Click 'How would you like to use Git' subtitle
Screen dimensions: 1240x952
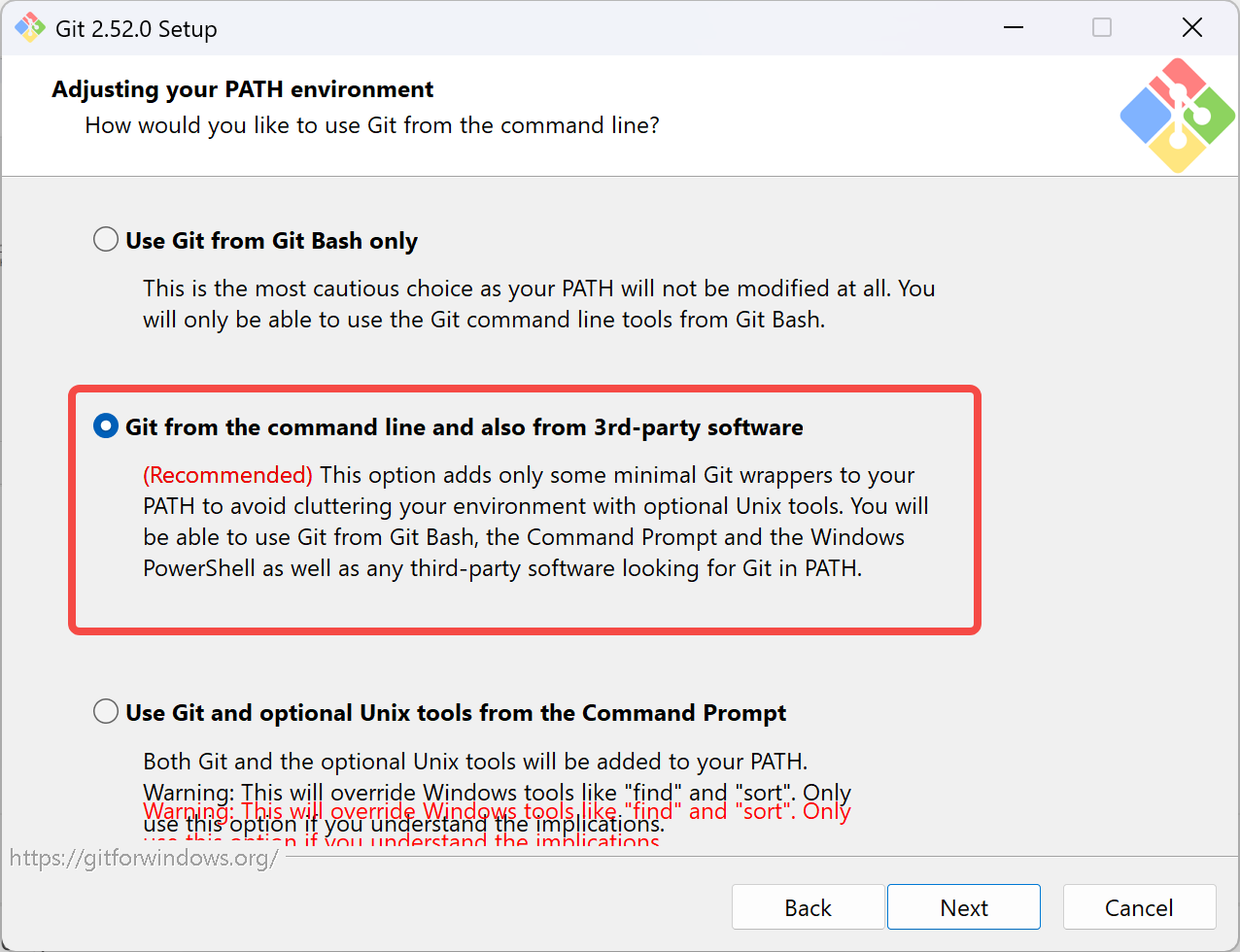pos(372,125)
